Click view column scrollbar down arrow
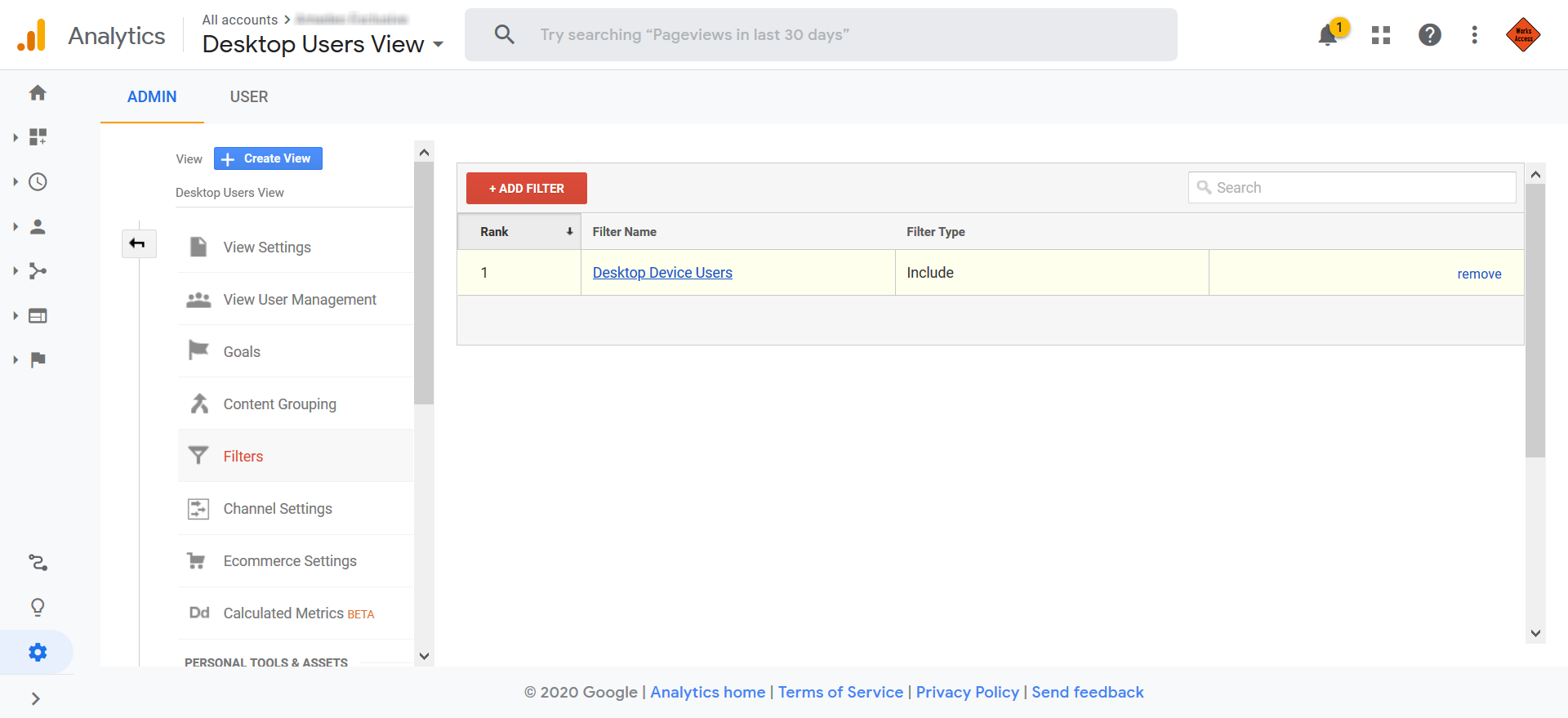 pos(424,656)
